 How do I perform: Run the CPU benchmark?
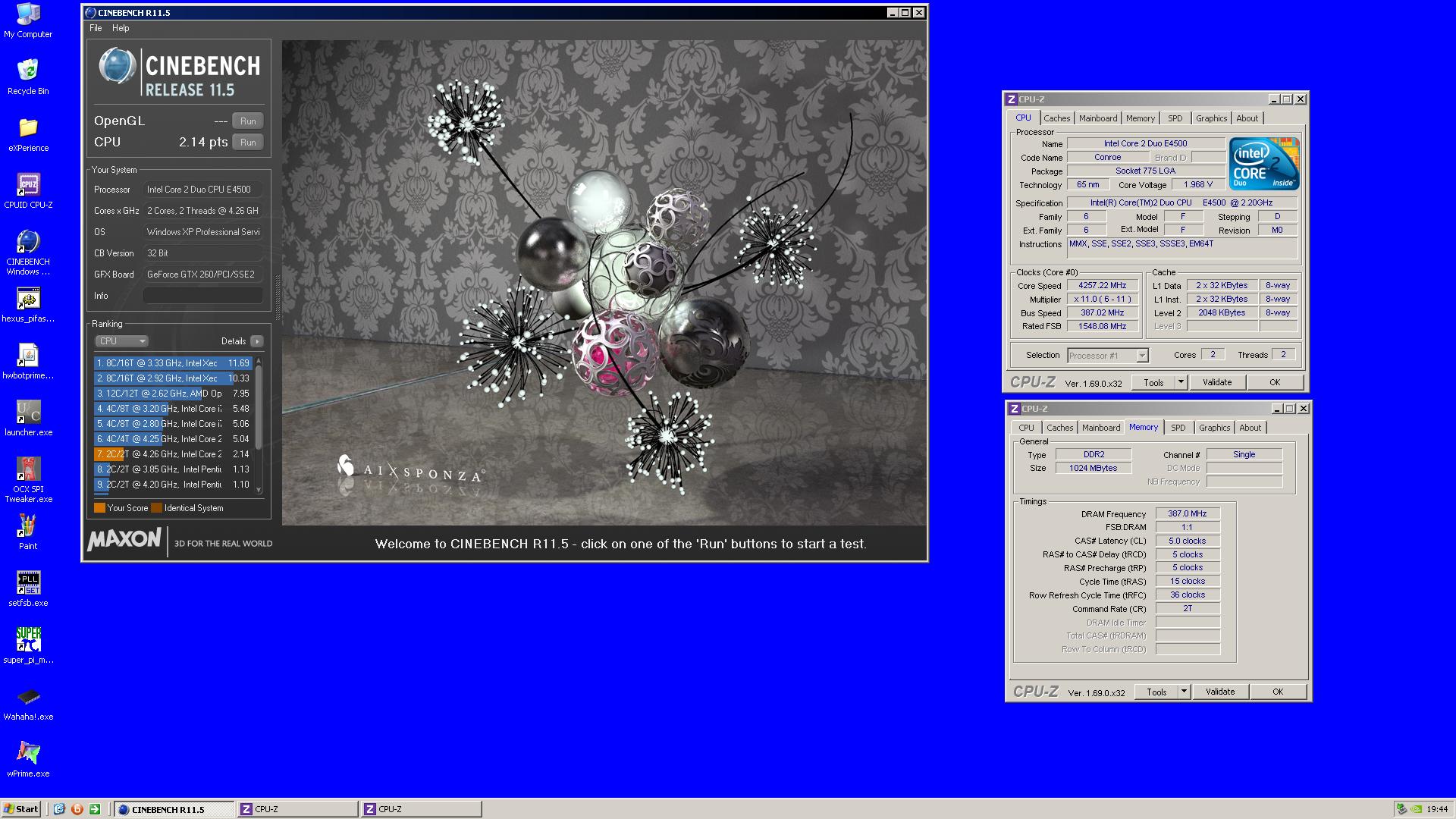pos(248,143)
